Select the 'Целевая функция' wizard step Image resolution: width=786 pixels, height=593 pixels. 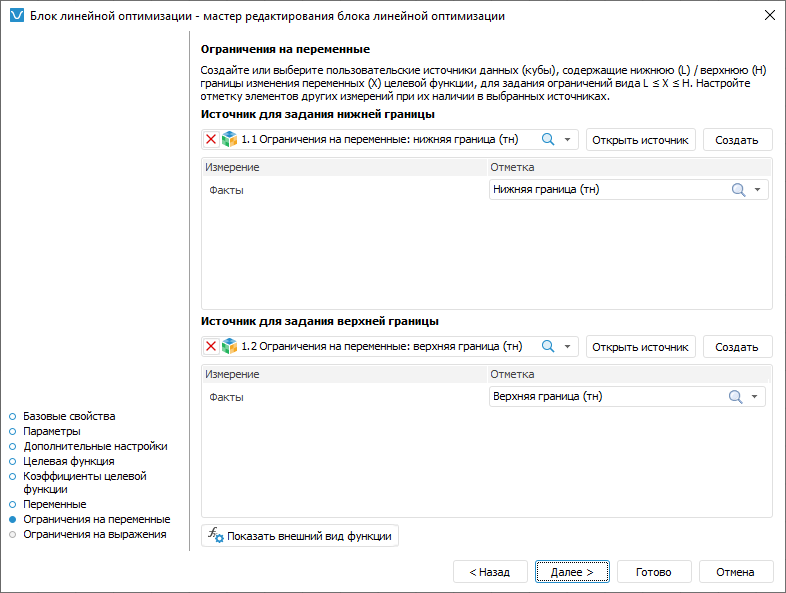(x=68, y=461)
